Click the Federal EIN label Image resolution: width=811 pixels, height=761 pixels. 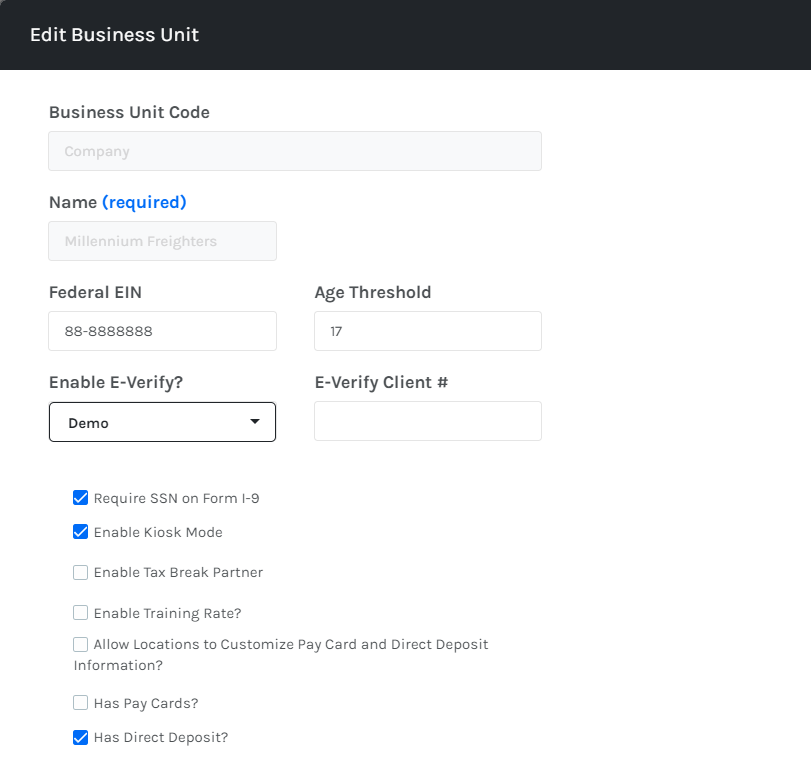coord(95,292)
